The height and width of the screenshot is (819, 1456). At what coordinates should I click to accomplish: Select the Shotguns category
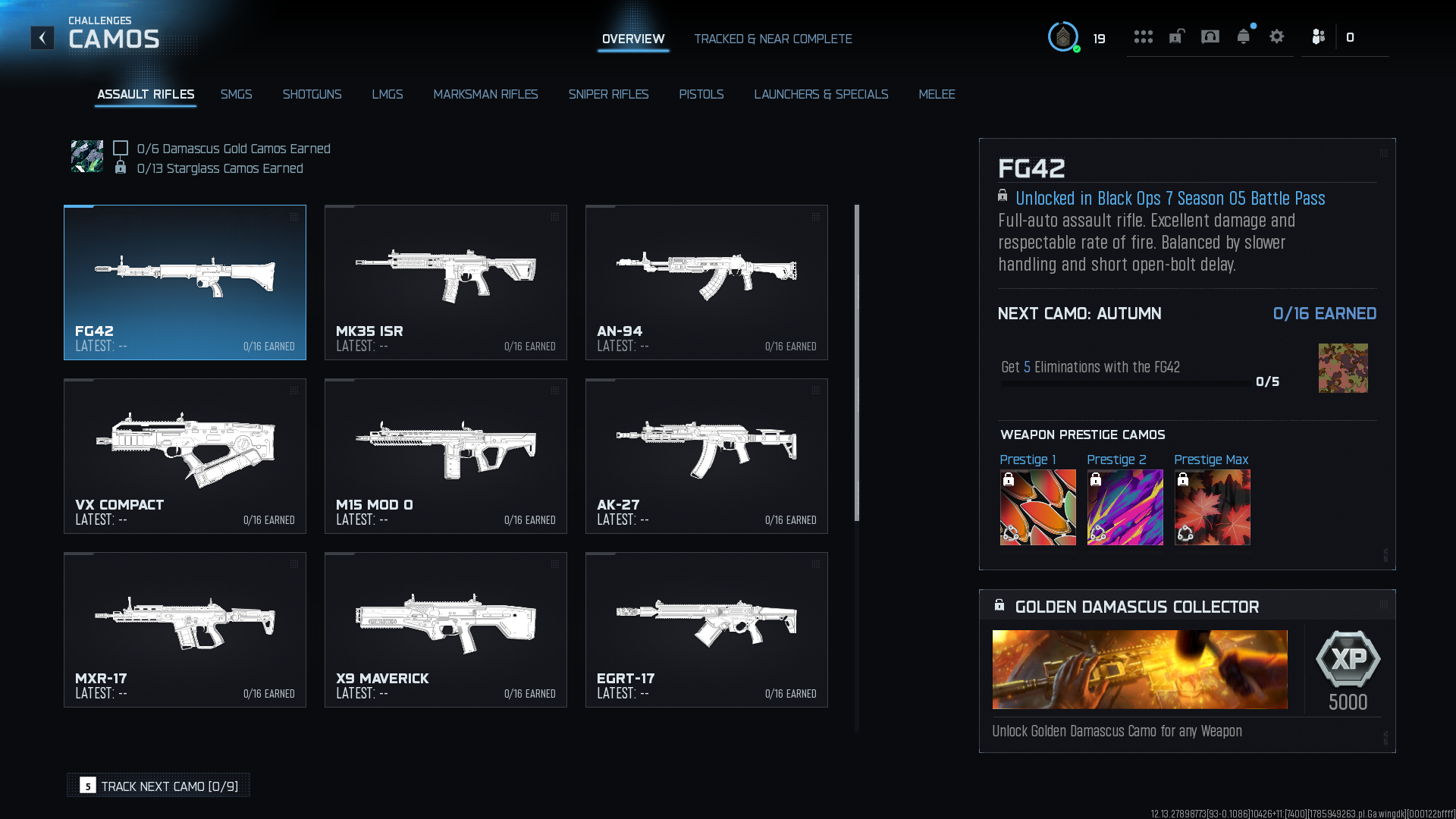coord(312,94)
